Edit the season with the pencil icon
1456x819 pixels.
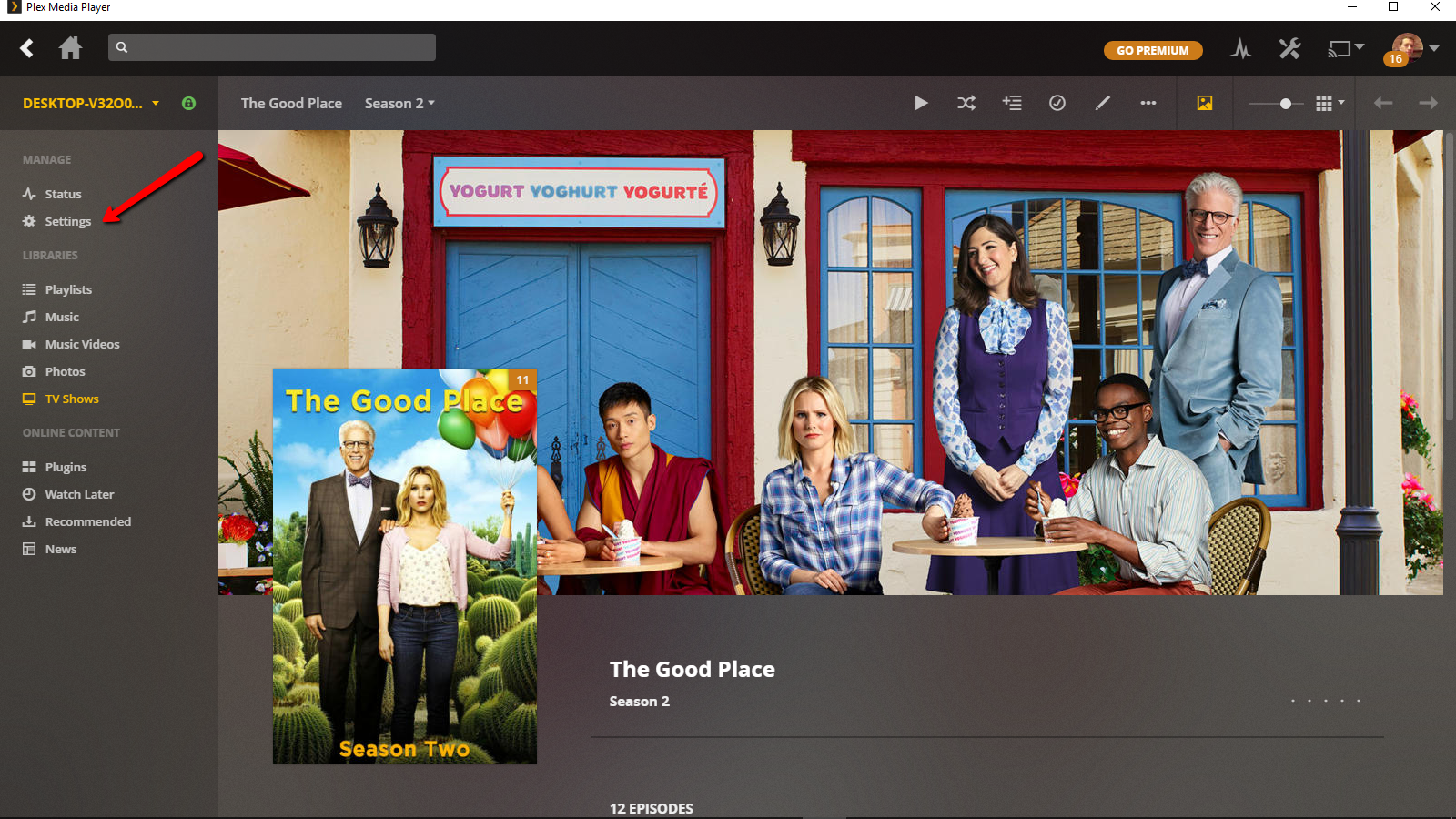tap(1103, 103)
